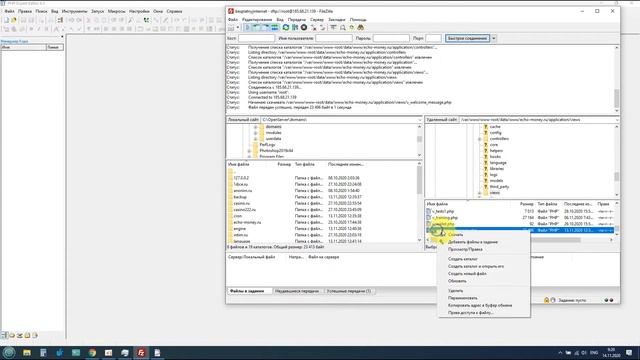The width and height of the screenshot is (640, 360).
Task: Open the Site Manager icon in FileZilla
Action: (231, 28)
